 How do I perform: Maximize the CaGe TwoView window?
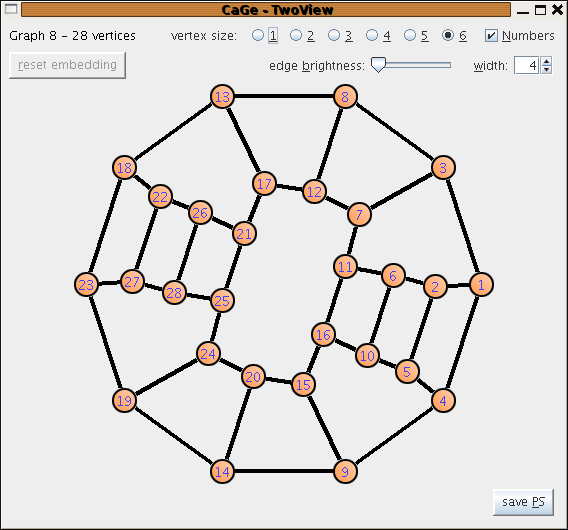tap(540, 10)
